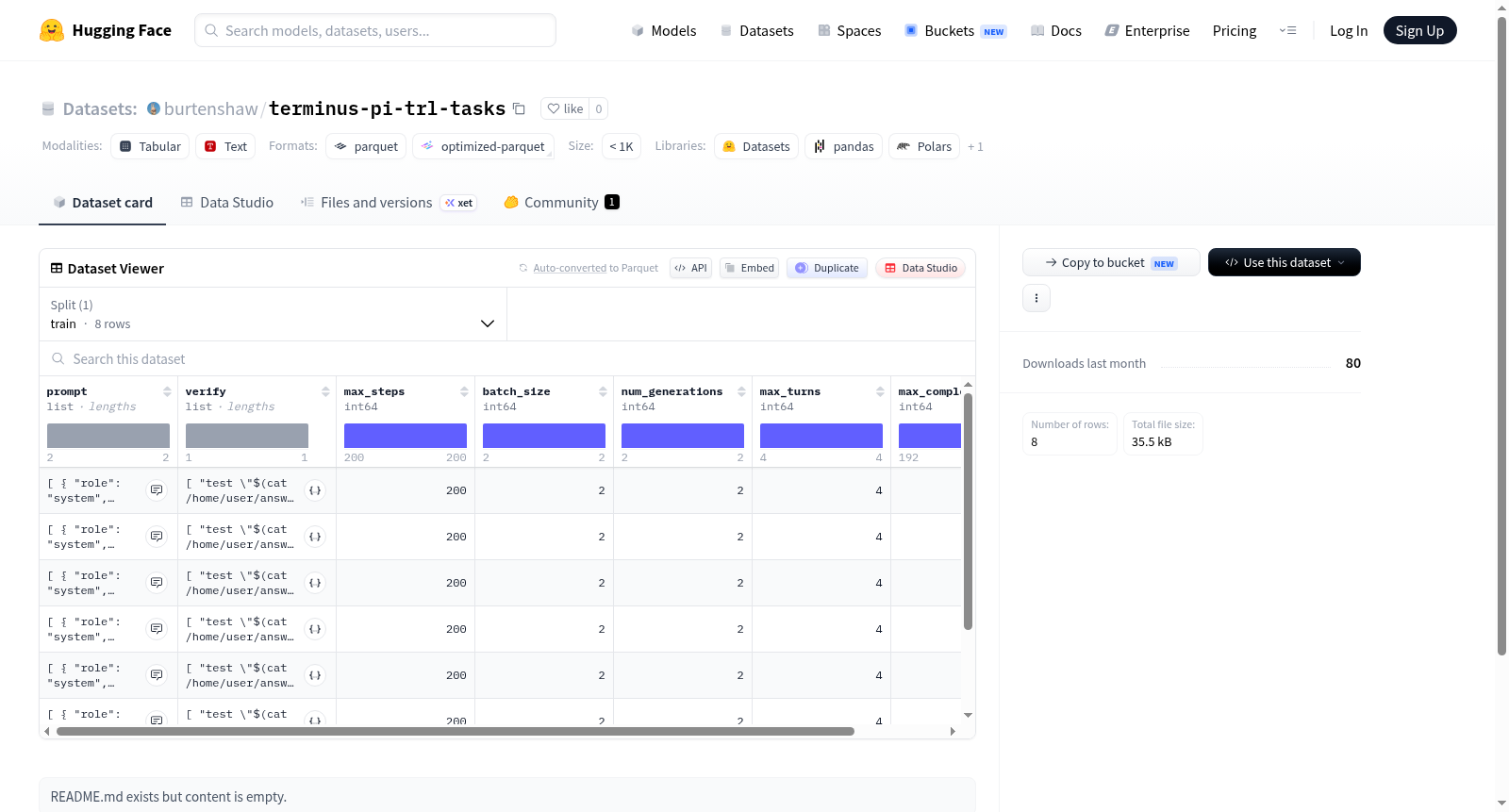The width and height of the screenshot is (1509, 812).
Task: Sort by the prompt column
Action: pyautogui.click(x=167, y=391)
